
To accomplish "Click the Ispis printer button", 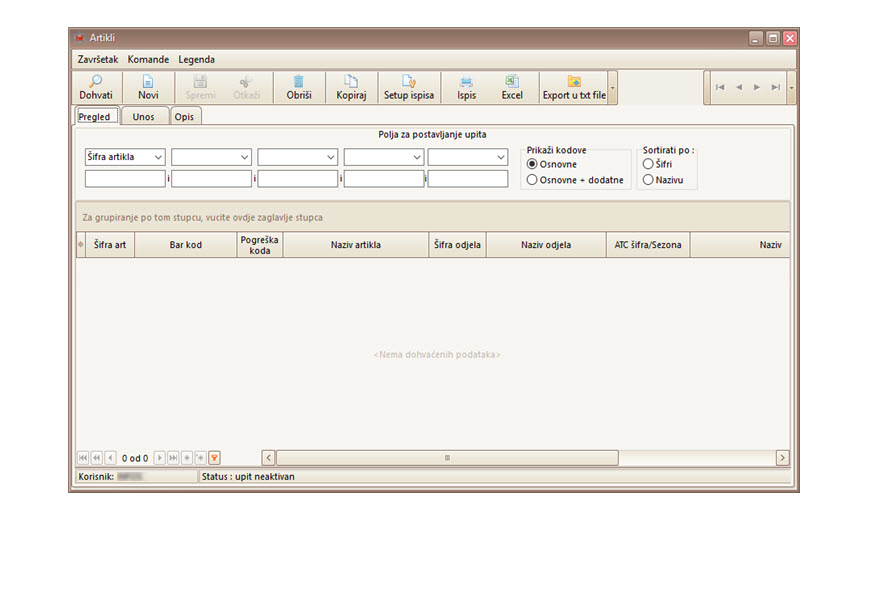I will 466,88.
